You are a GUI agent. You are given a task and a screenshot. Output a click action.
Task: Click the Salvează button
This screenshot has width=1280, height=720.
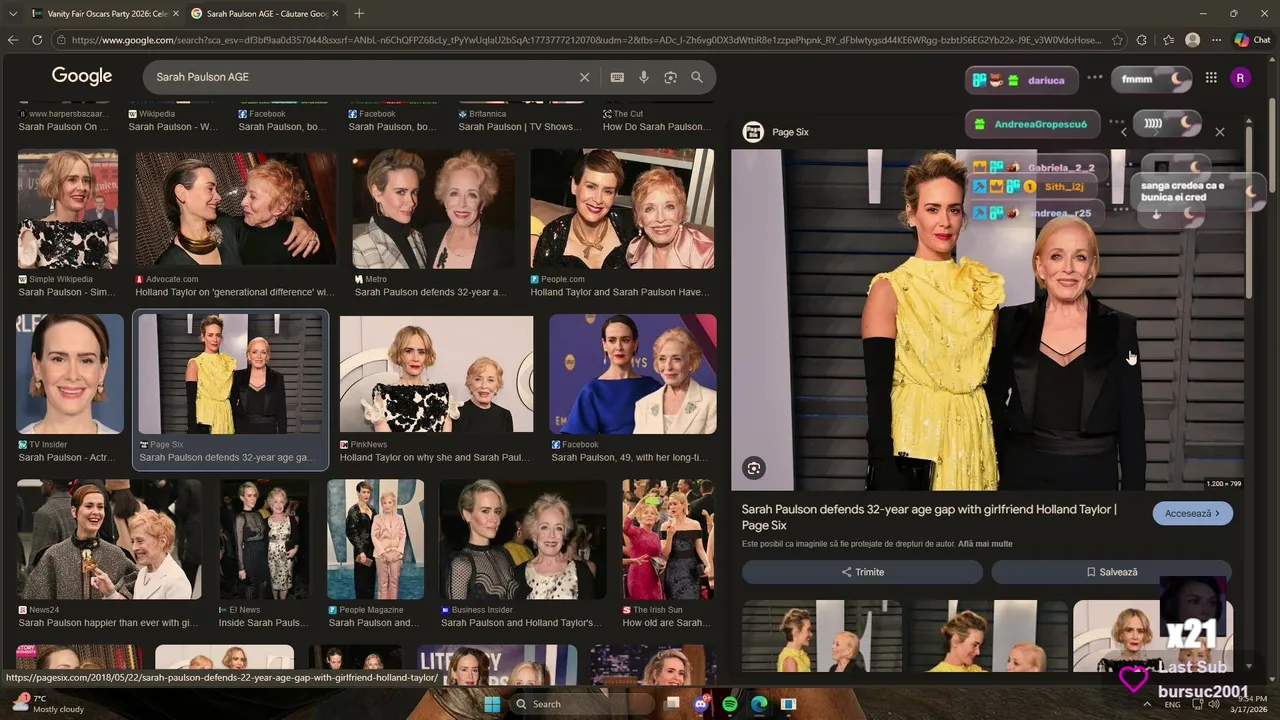(x=1111, y=572)
